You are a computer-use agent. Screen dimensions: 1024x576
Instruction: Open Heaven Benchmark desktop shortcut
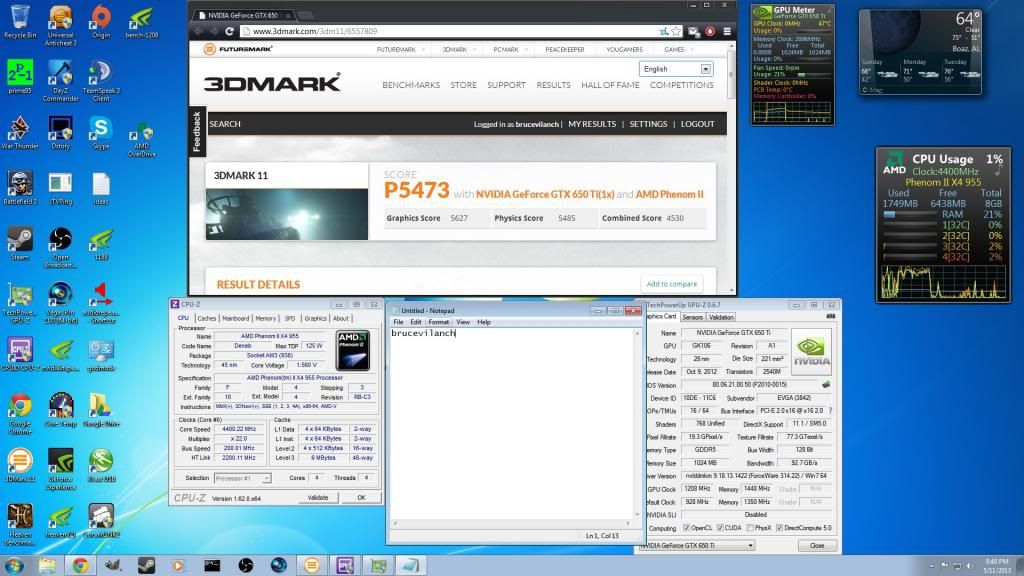20,524
